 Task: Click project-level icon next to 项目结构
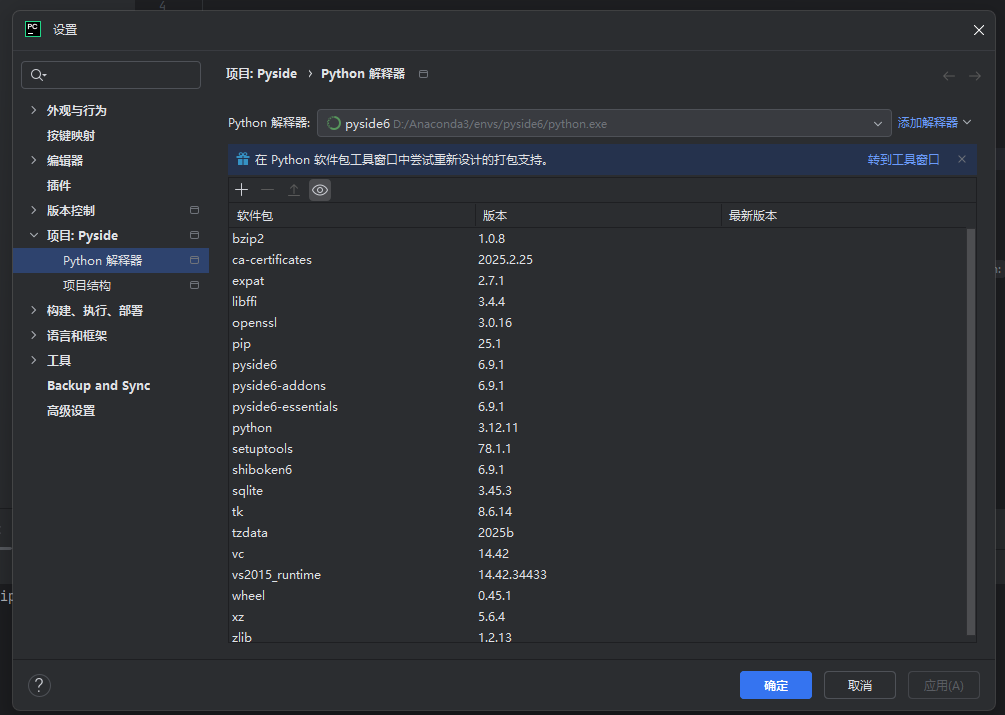(x=194, y=285)
